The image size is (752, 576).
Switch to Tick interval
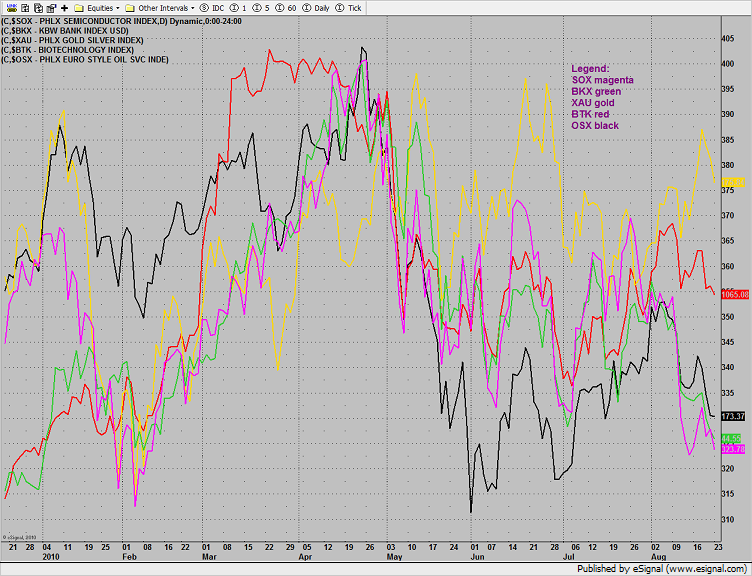[x=349, y=8]
